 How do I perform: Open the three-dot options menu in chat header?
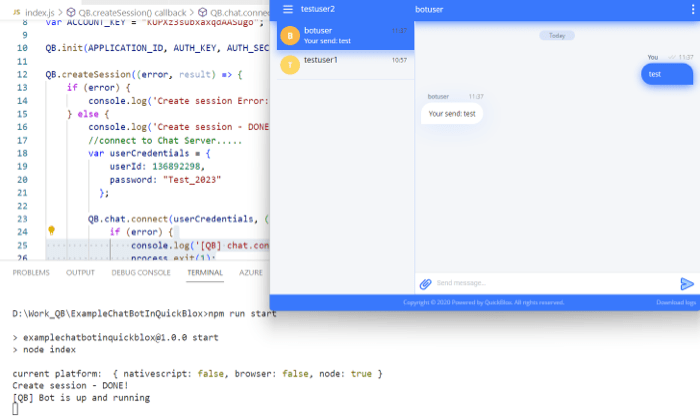click(x=693, y=9)
